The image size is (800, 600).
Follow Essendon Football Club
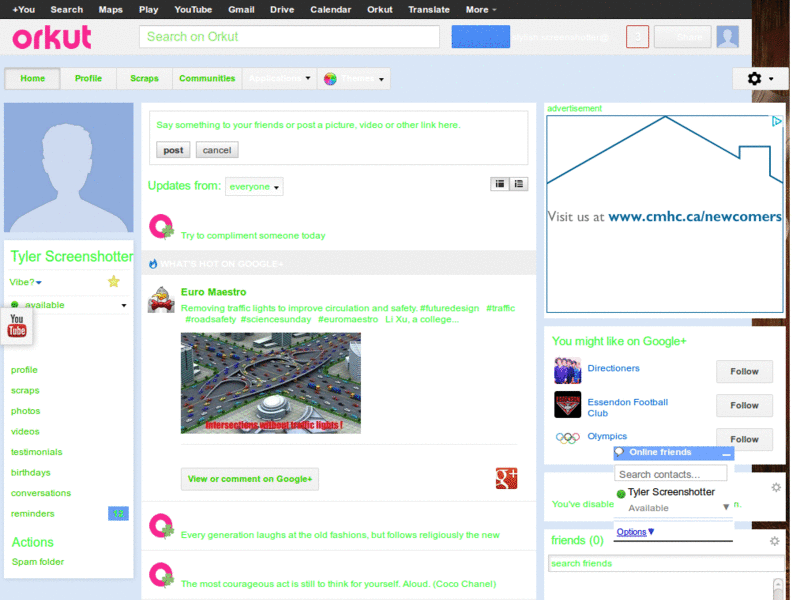click(744, 405)
